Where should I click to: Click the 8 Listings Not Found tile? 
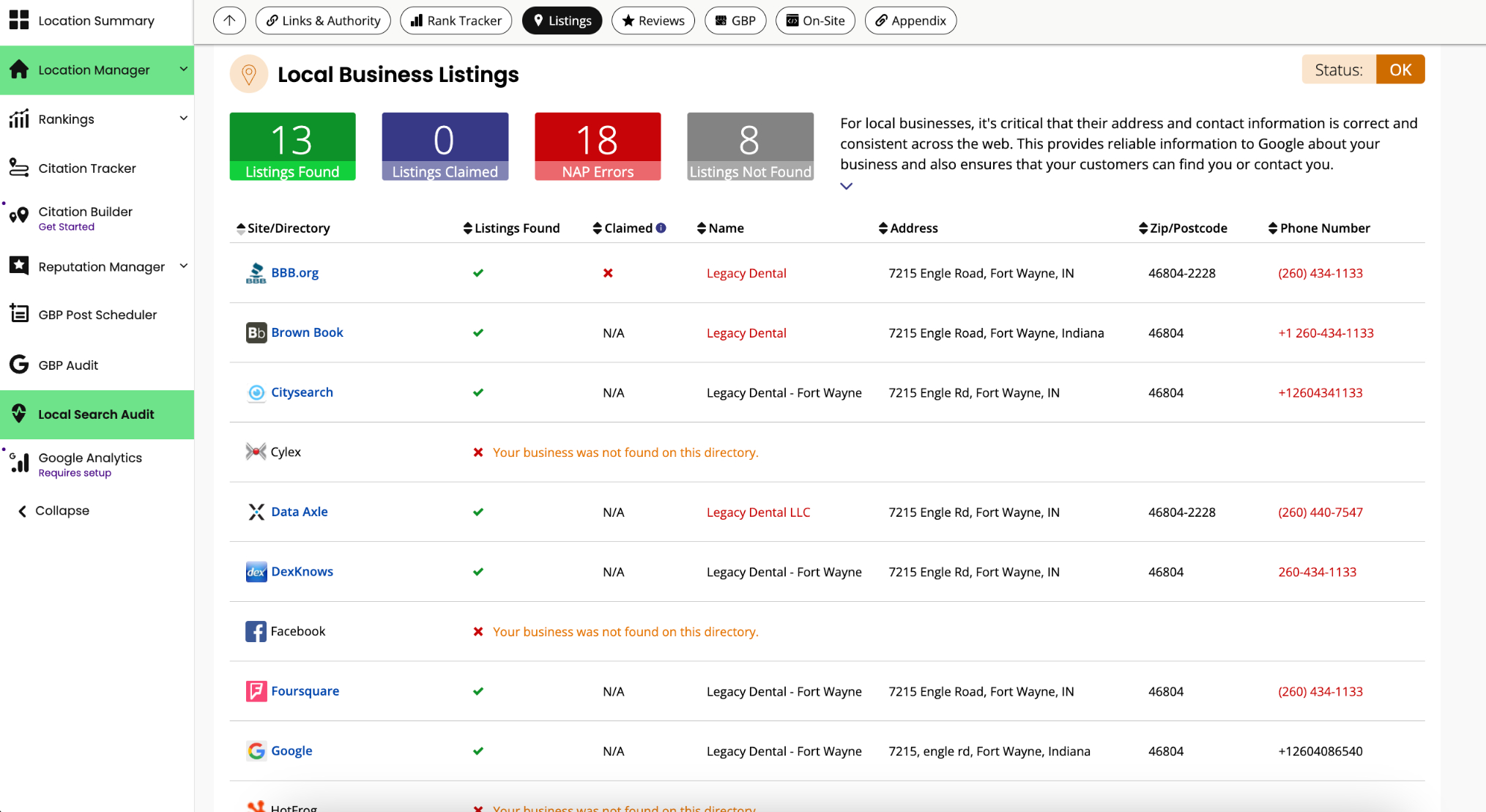[x=750, y=146]
